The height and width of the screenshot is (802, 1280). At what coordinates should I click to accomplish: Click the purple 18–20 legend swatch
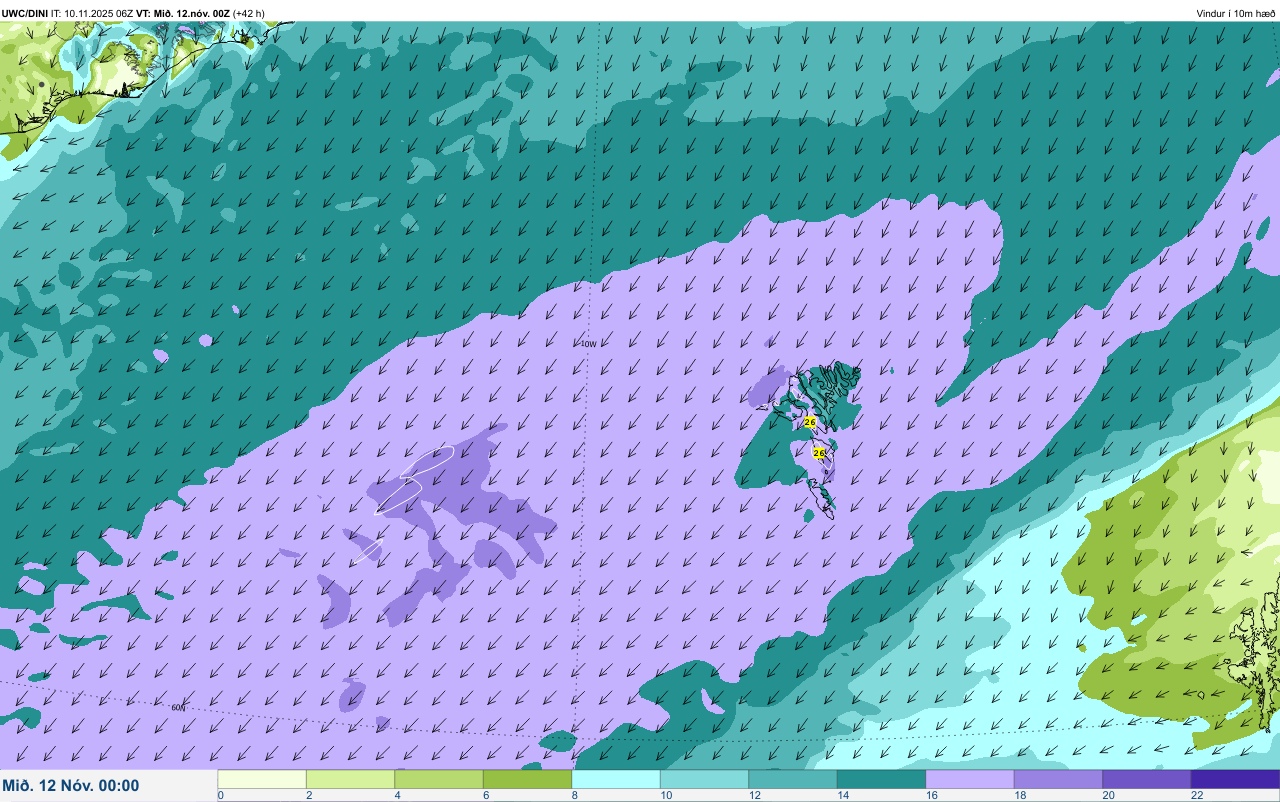point(1058,779)
